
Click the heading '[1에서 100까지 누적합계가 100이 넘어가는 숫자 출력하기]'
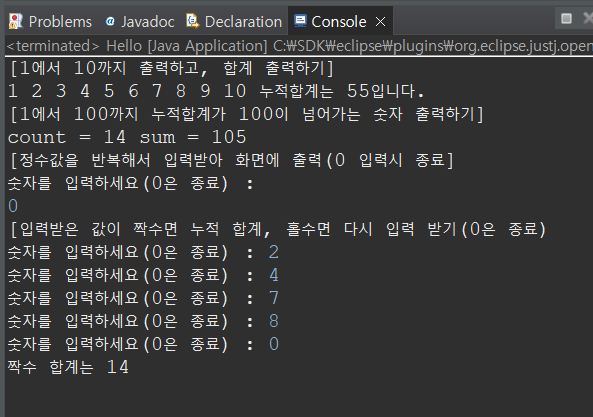tap(247, 114)
